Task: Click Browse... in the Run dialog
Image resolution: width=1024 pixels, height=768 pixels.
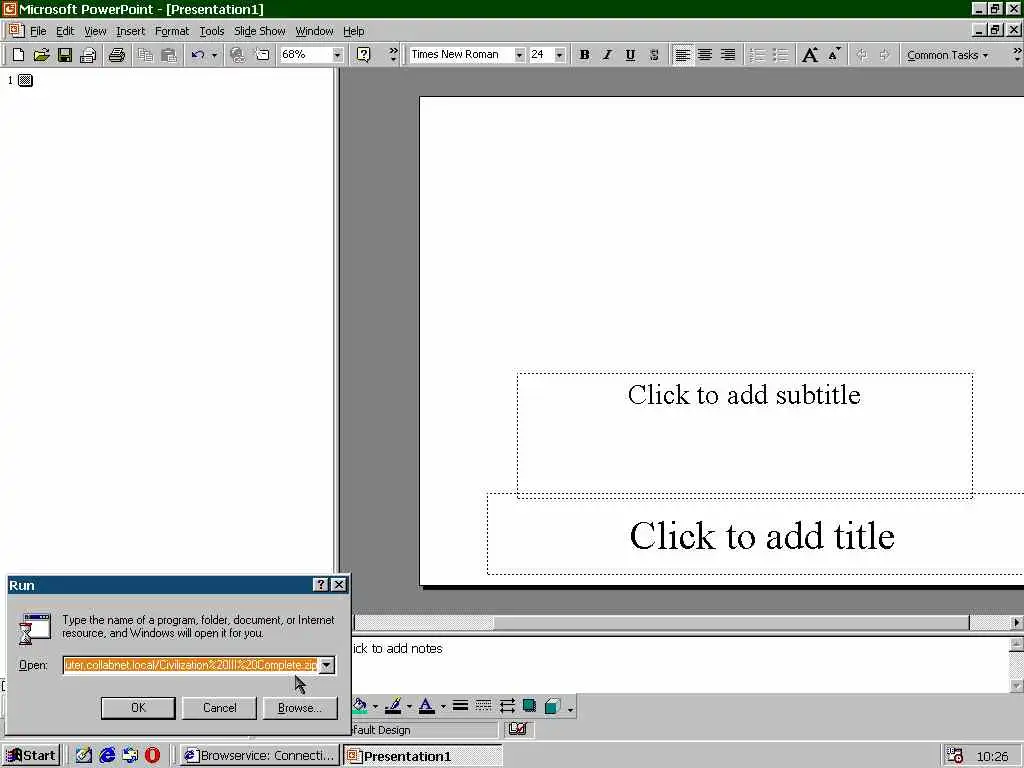Action: (300, 708)
